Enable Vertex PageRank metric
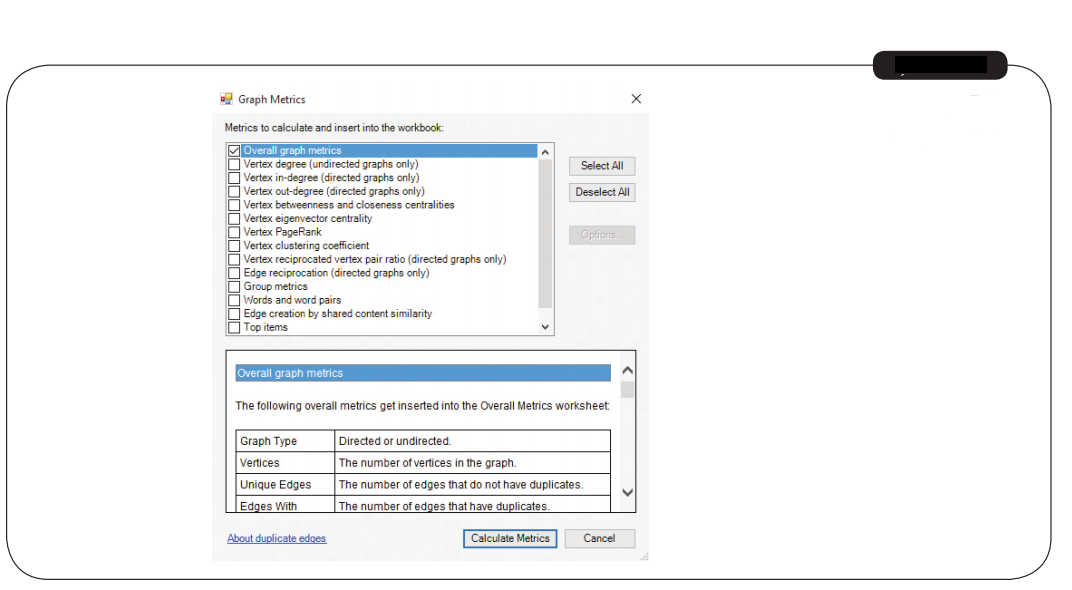Viewport: 1072px width, 590px height. [x=234, y=232]
